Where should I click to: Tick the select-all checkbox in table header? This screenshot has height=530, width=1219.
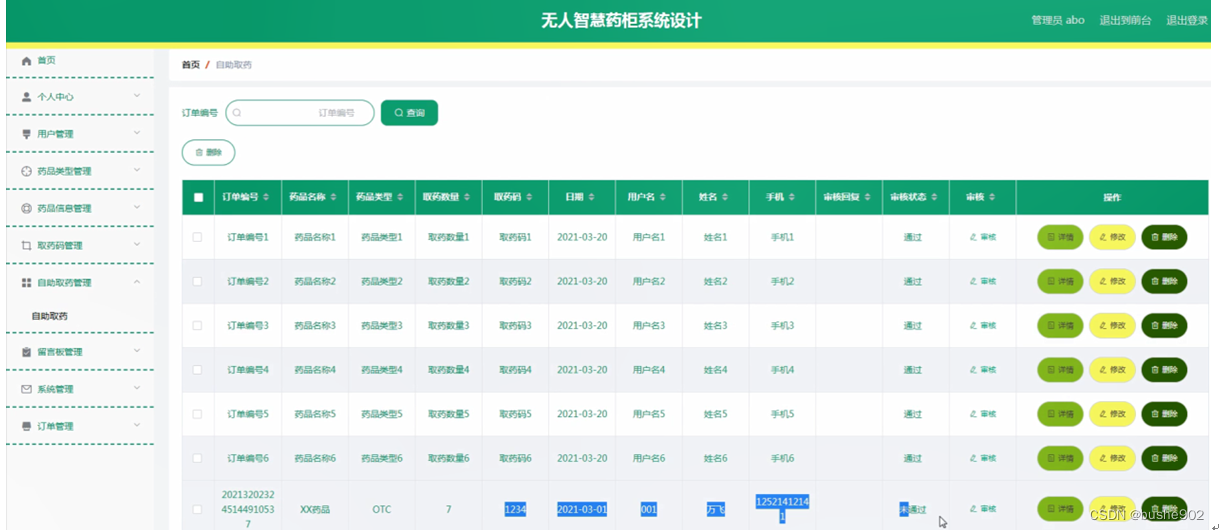click(198, 198)
